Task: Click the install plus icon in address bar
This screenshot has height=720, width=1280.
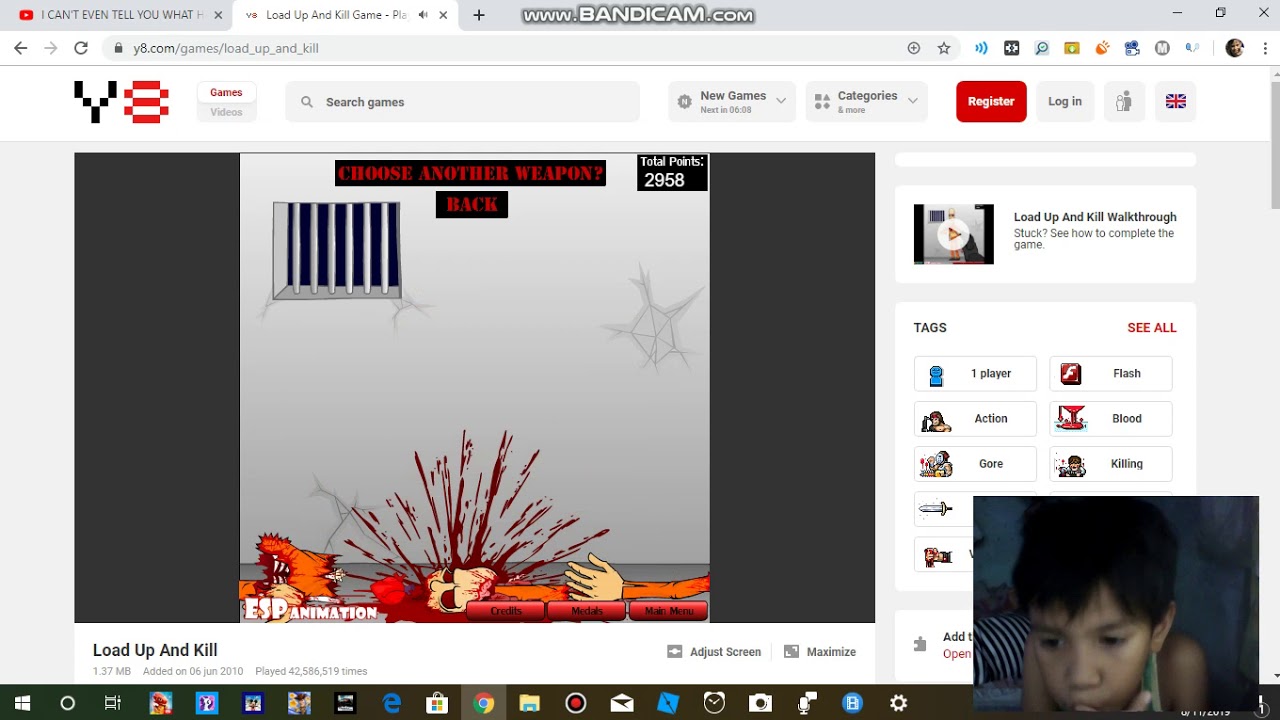Action: pyautogui.click(x=913, y=48)
